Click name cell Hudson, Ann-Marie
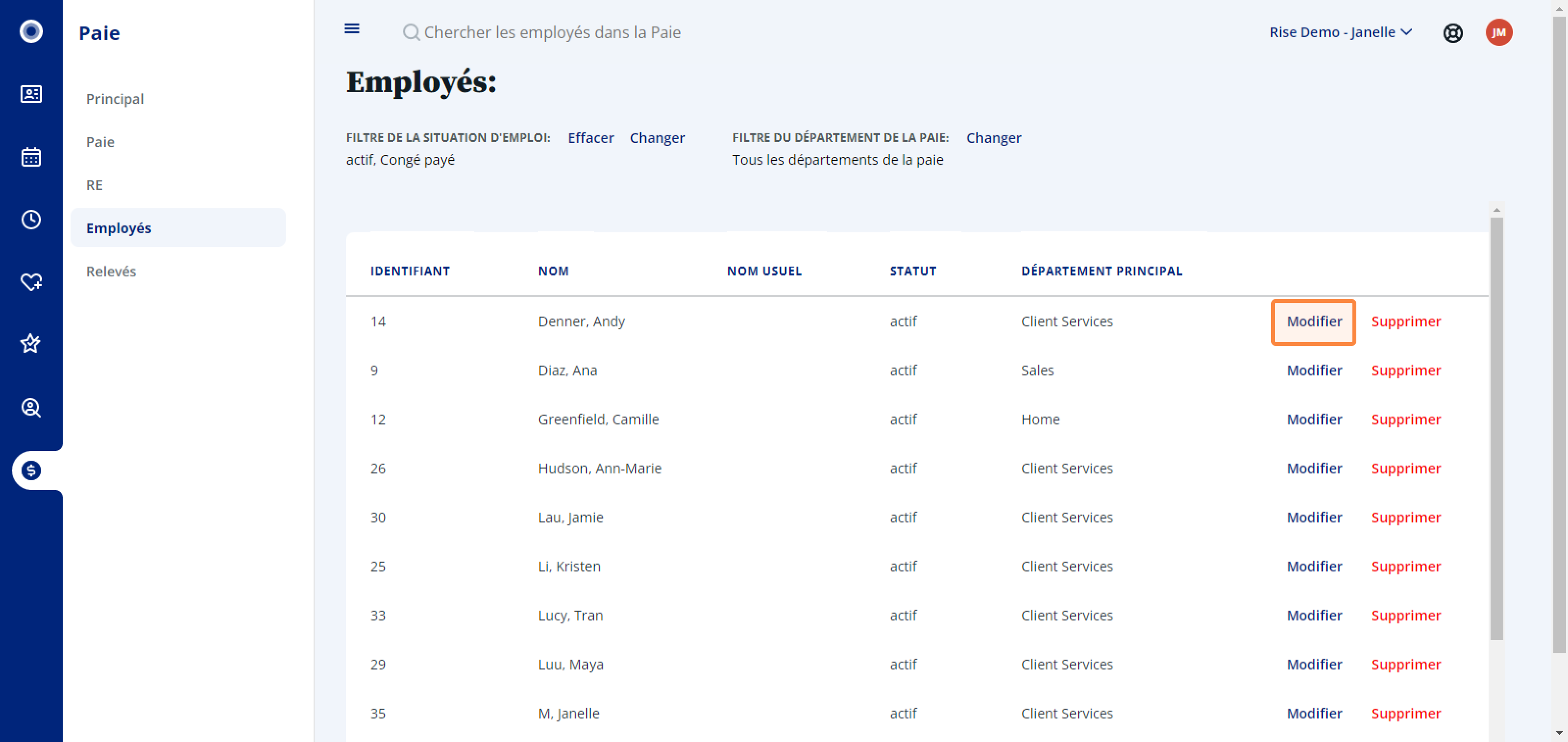This screenshot has height=742, width=1568. (599, 469)
